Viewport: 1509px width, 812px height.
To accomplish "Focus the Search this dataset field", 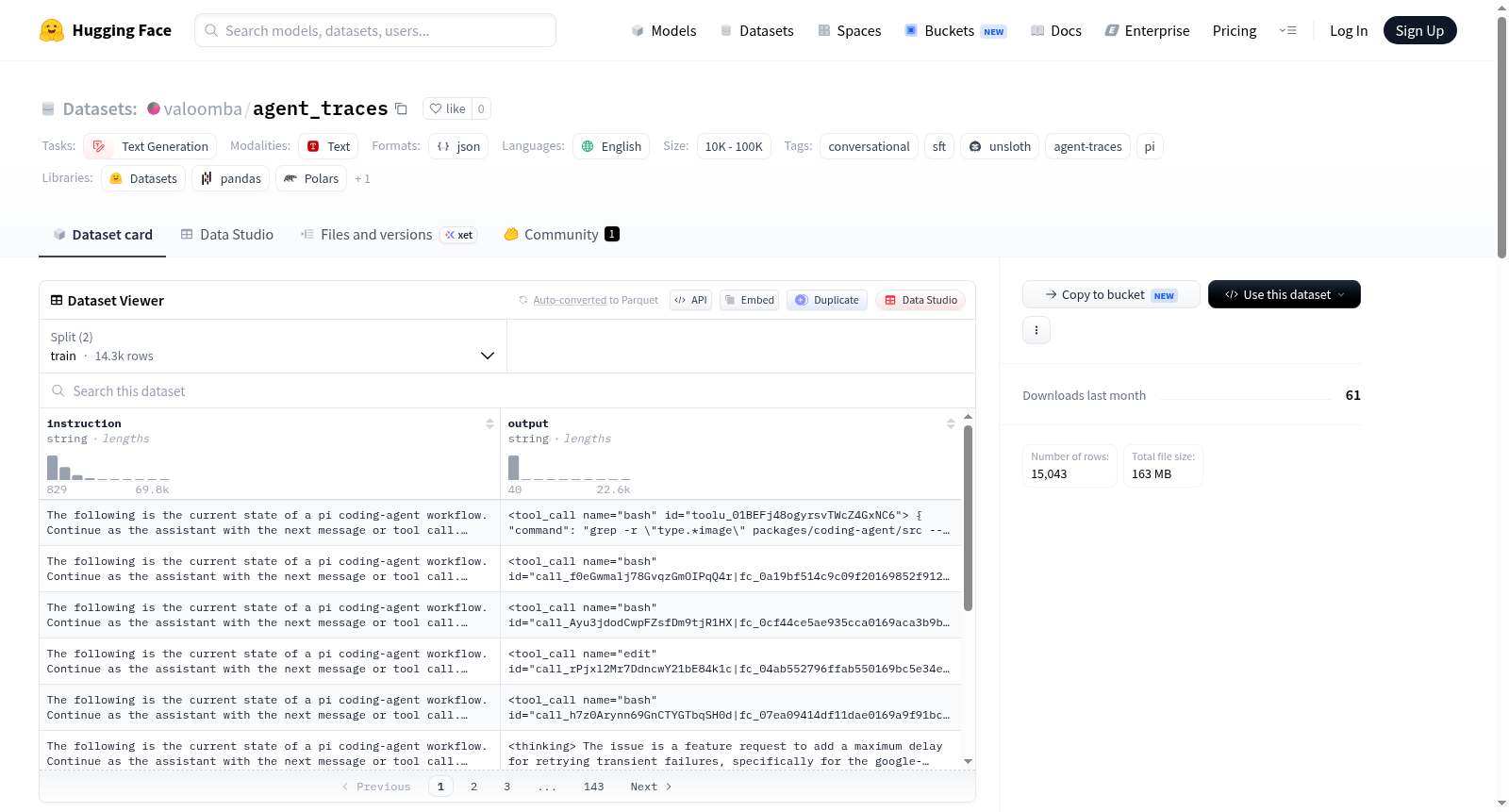I will [x=507, y=390].
